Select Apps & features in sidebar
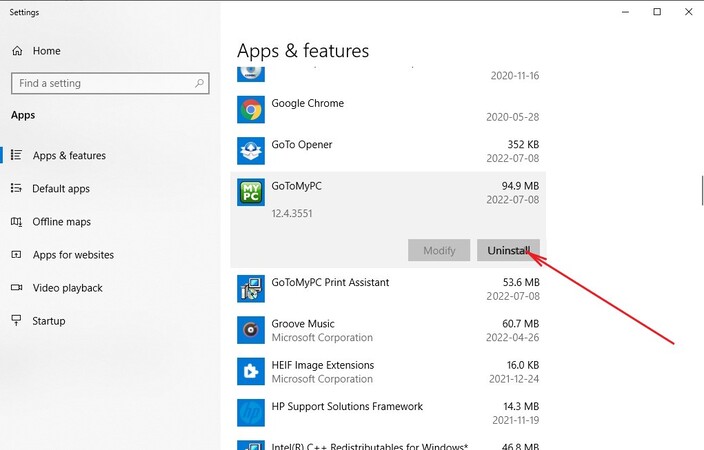 69,155
